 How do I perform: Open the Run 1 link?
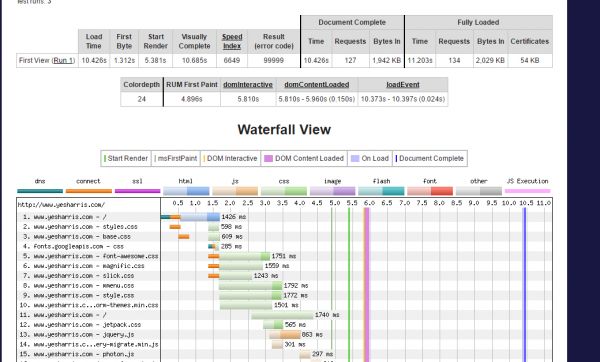(x=64, y=60)
